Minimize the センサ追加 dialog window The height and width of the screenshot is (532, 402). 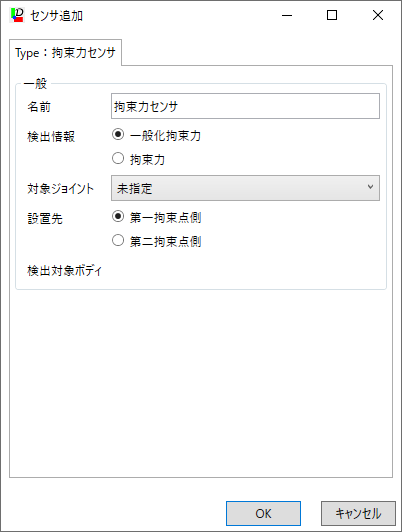point(287,15)
